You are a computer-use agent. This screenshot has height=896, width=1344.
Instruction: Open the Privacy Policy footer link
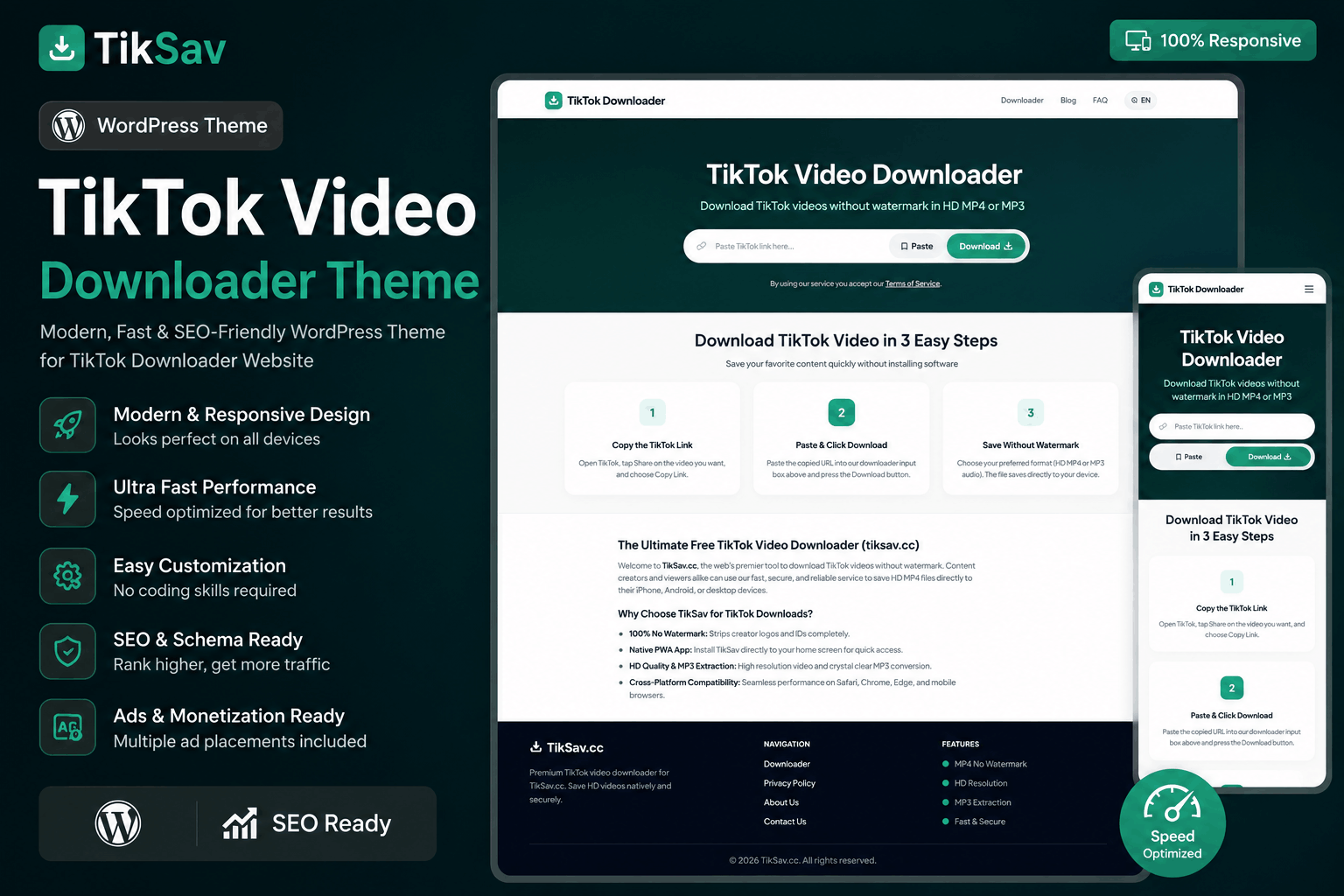[789, 783]
